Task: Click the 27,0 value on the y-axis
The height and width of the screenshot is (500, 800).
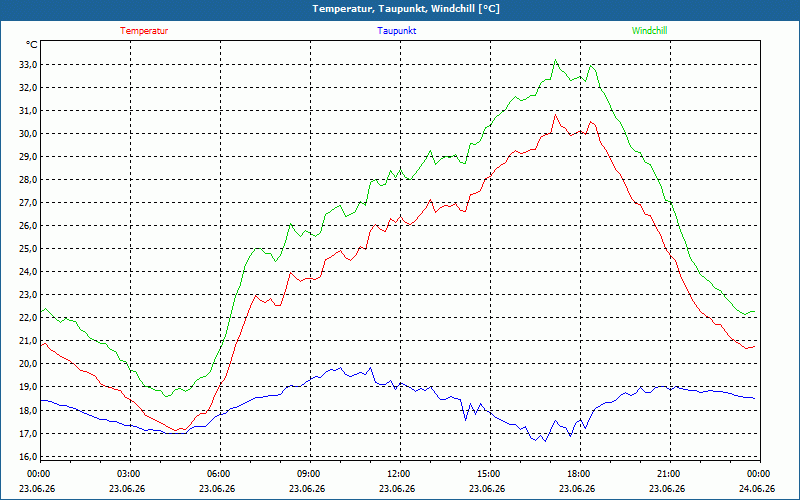Action: [28, 203]
